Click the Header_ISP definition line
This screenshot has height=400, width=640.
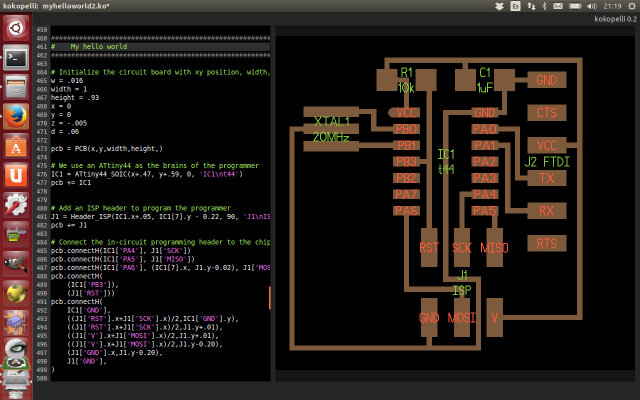coord(160,216)
